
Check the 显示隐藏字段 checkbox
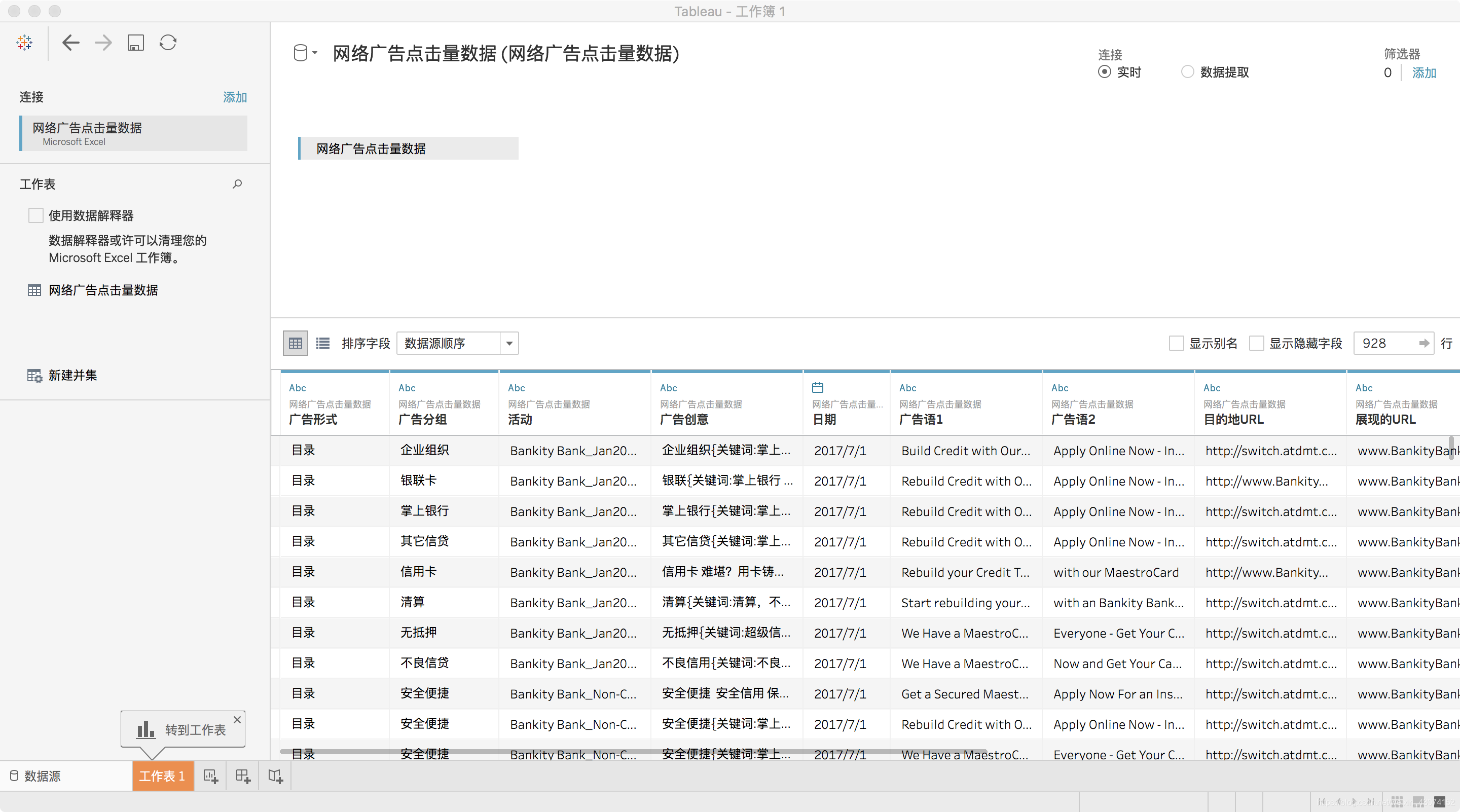click(x=1257, y=343)
